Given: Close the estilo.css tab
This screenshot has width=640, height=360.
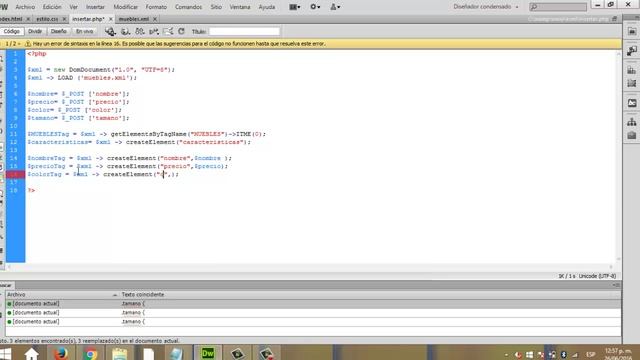Looking at the screenshot, I should (64, 19).
